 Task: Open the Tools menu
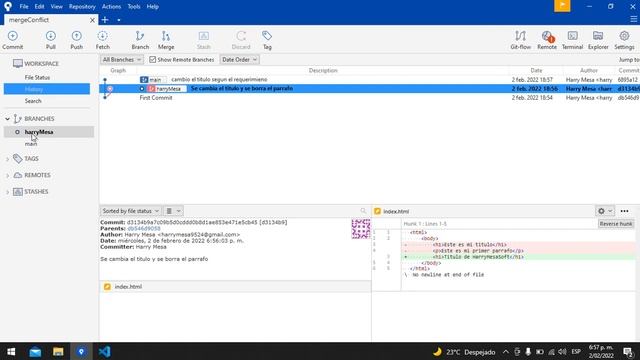pyautogui.click(x=134, y=7)
